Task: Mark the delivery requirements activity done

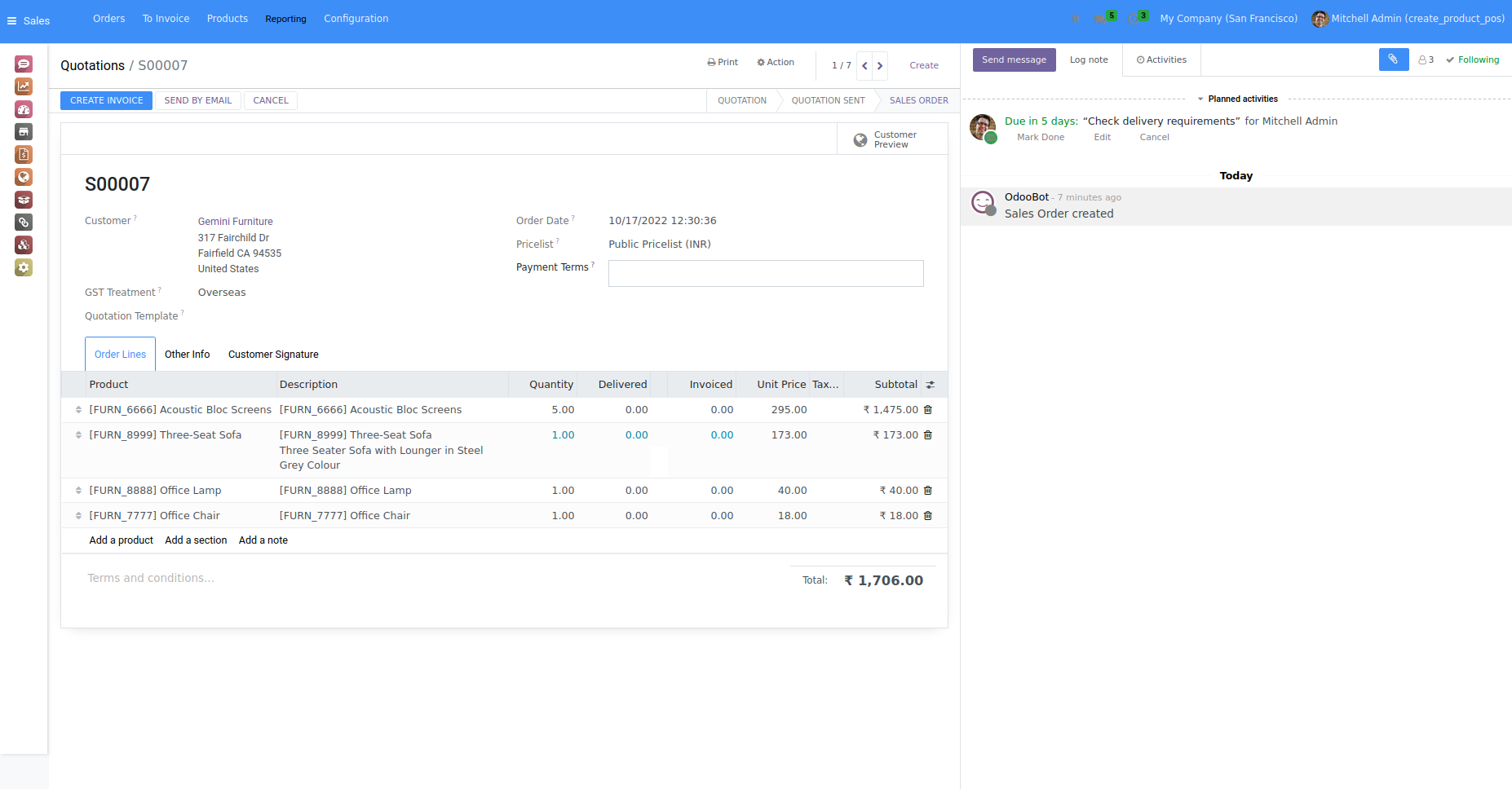Action: (x=1040, y=138)
